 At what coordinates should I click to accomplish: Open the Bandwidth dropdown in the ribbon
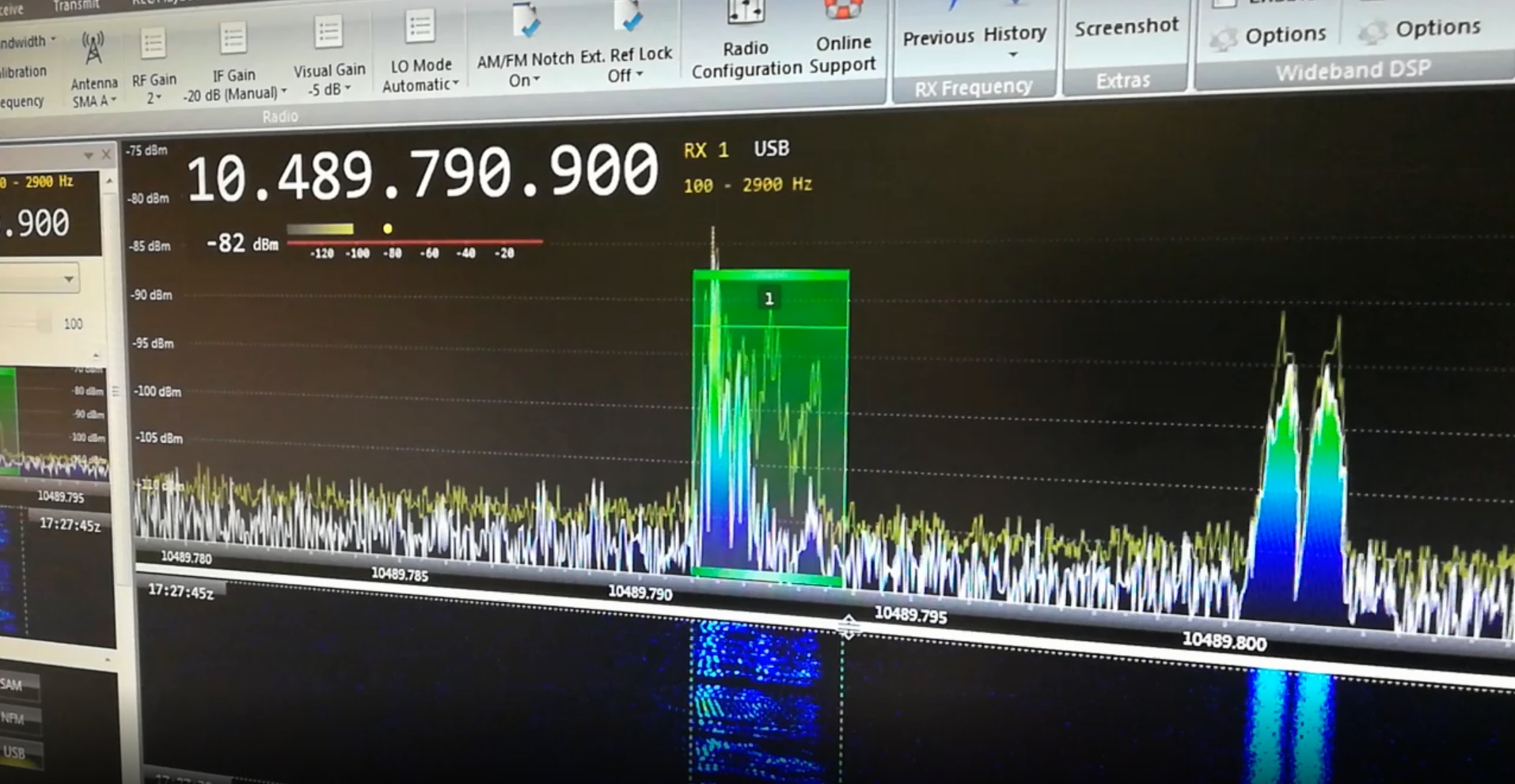point(28,41)
